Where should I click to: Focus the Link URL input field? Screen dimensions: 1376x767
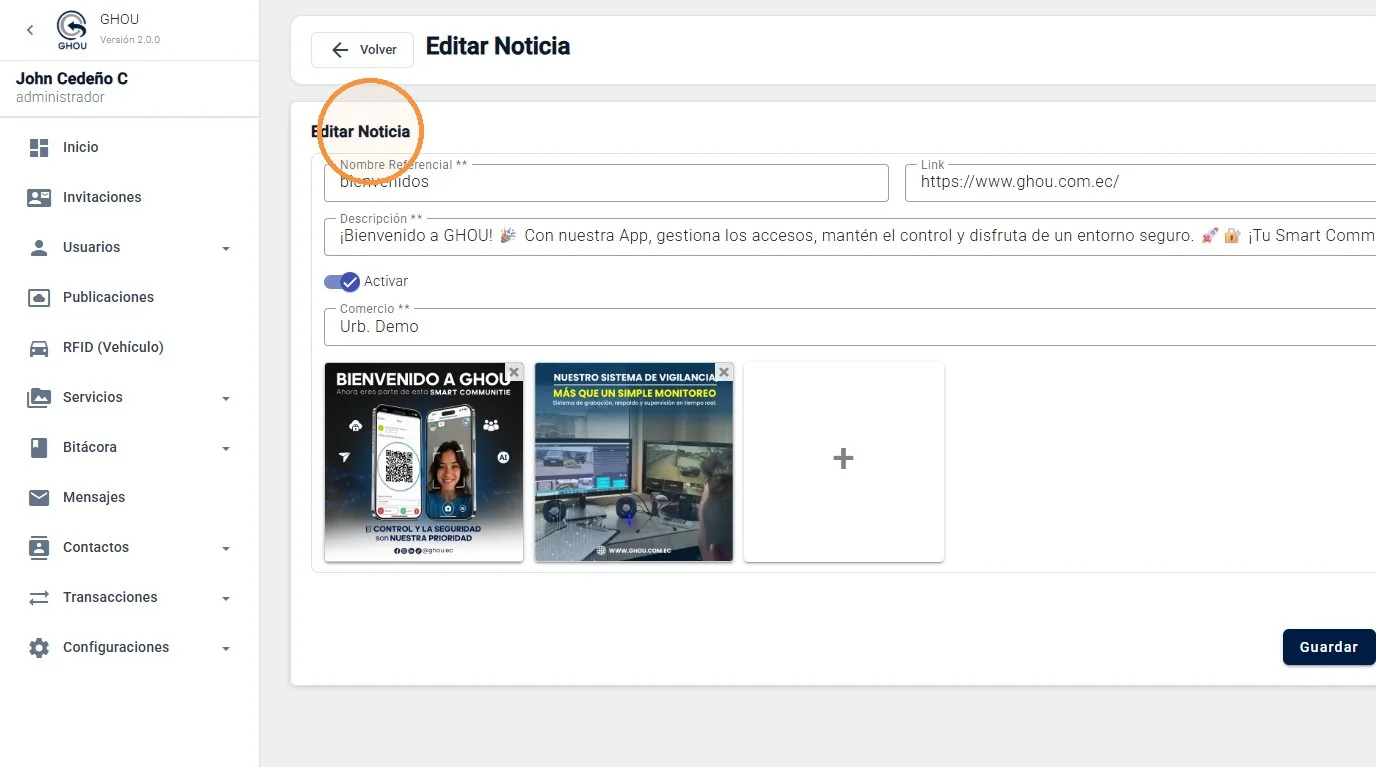coord(1140,183)
